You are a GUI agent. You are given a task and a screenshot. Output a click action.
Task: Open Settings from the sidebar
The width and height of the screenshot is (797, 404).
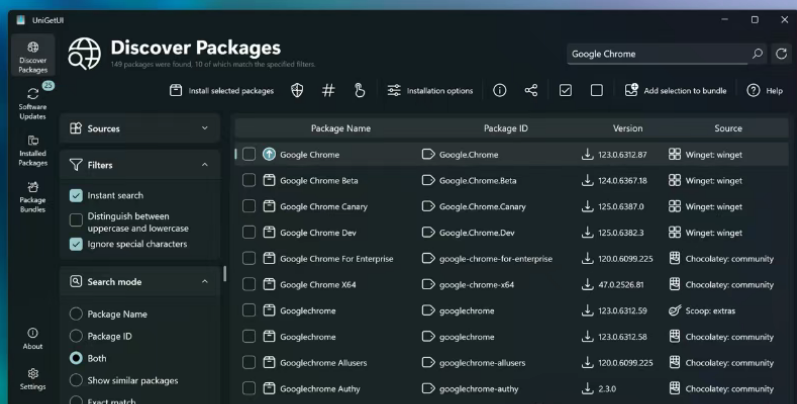click(x=33, y=379)
